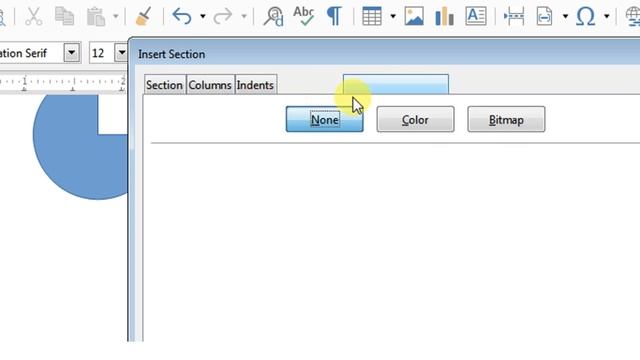Open Find & Replace magnifier icon

pos(273,16)
